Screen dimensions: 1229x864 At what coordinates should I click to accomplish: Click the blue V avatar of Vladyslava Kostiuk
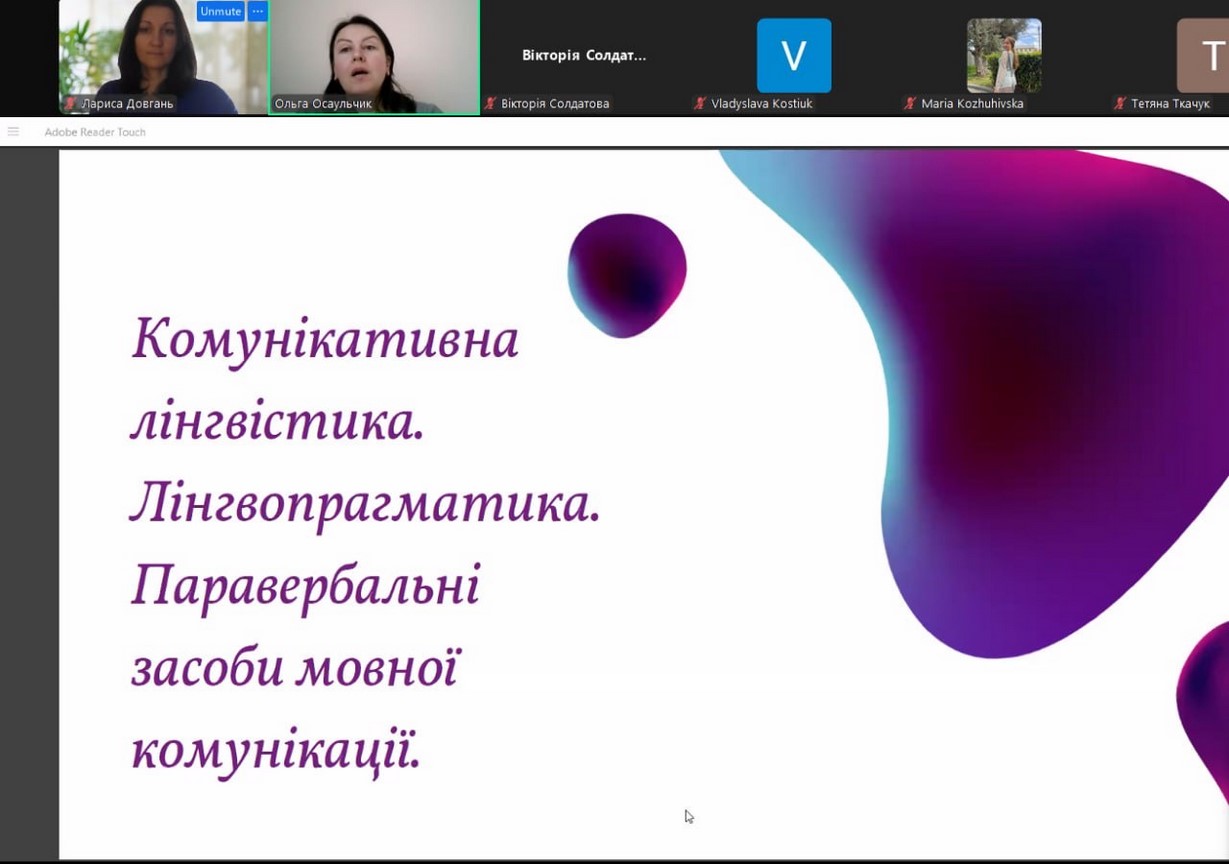point(793,55)
